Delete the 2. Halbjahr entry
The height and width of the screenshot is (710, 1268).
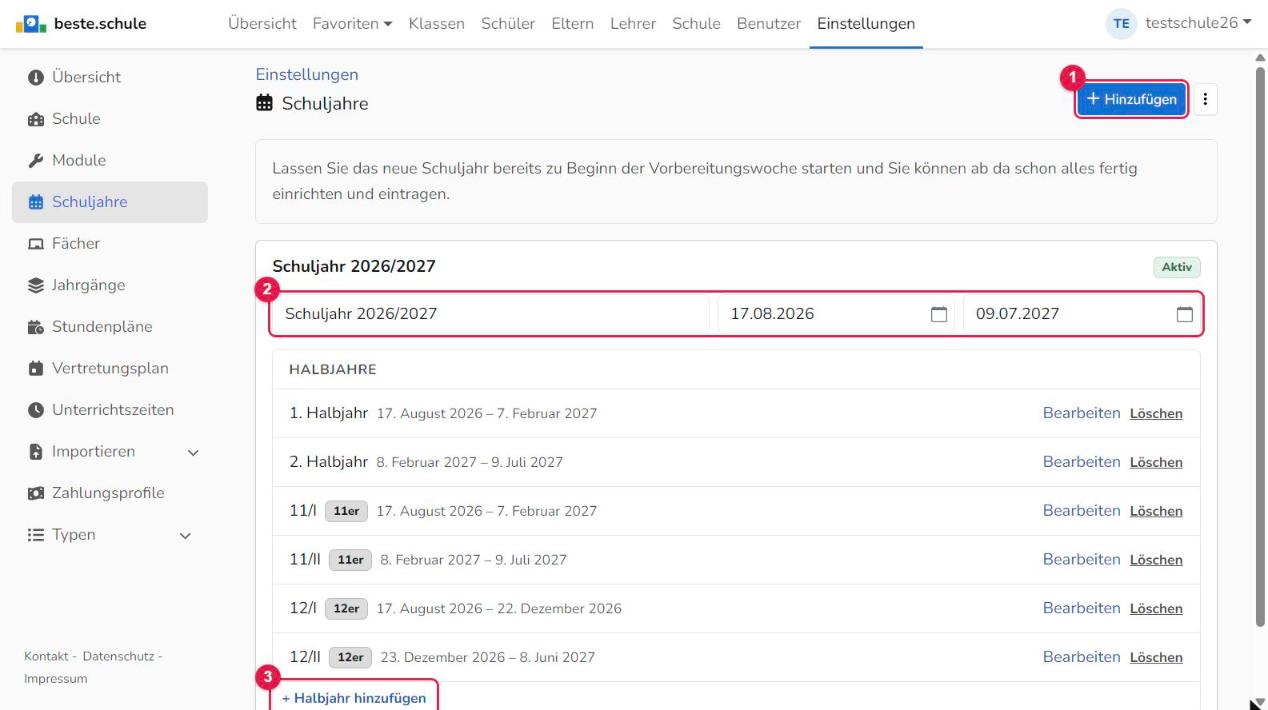coord(1156,463)
